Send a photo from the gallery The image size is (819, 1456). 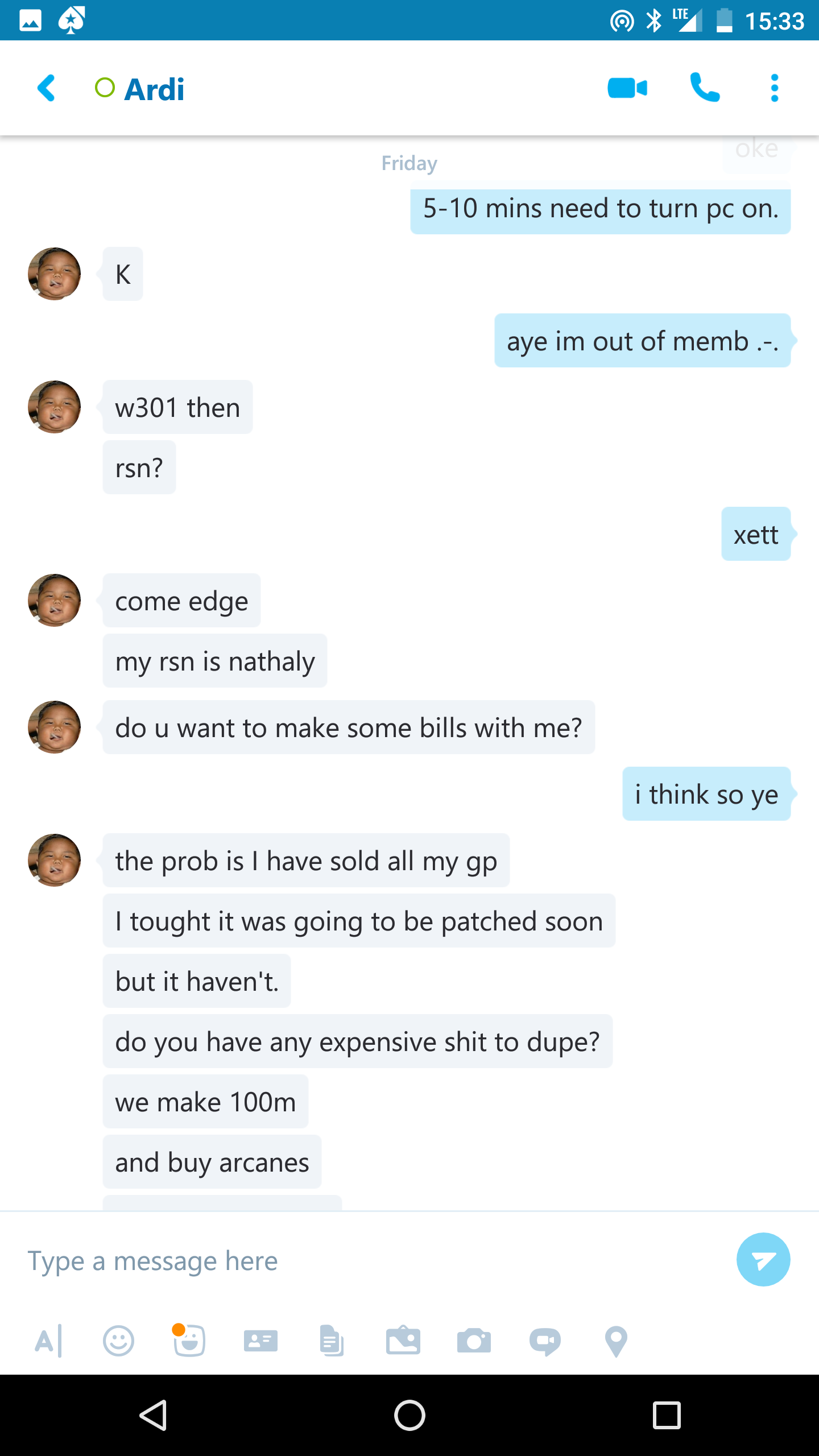point(403,1341)
